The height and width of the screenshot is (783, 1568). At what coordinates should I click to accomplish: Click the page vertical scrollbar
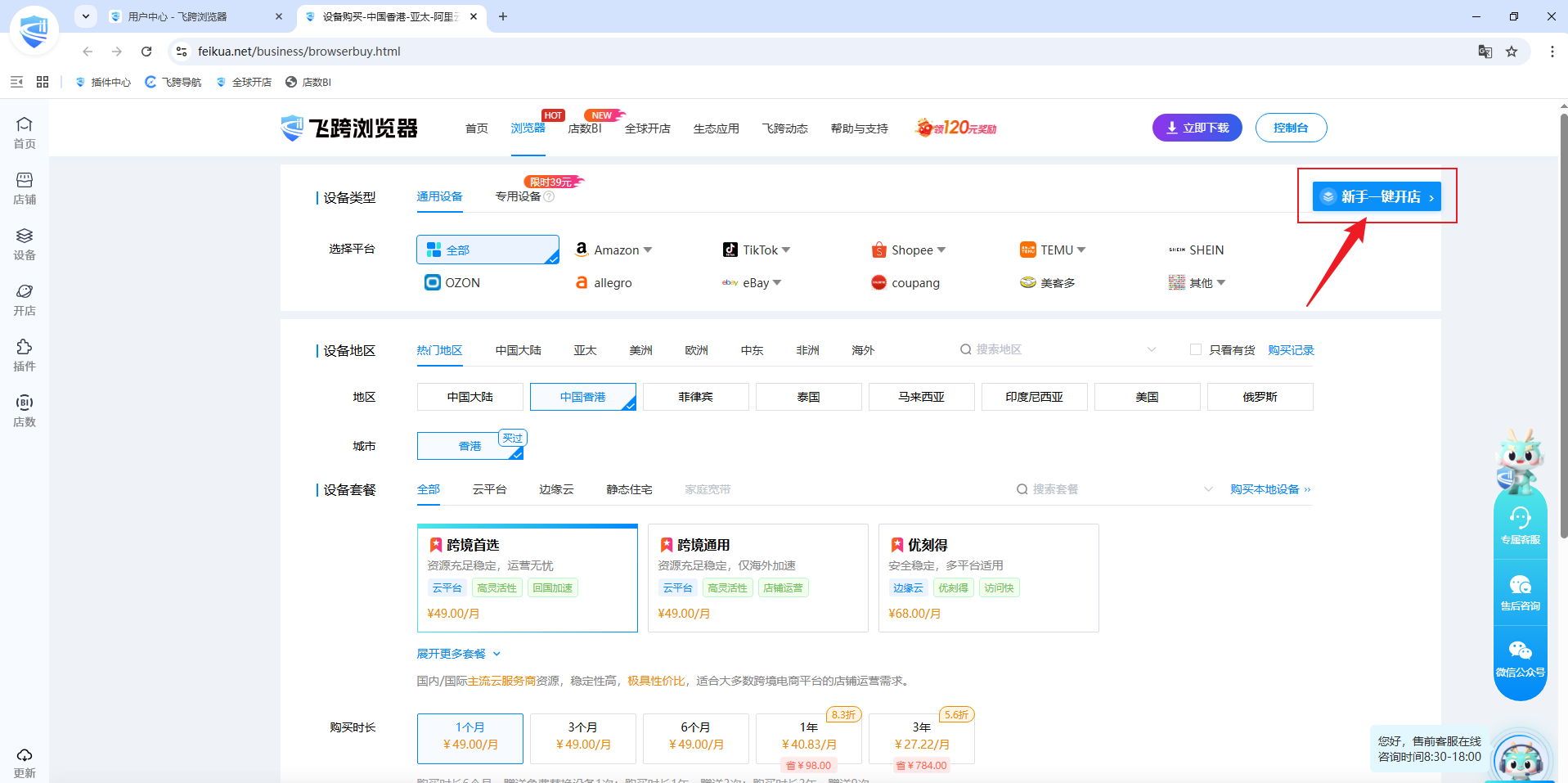pos(1563,326)
